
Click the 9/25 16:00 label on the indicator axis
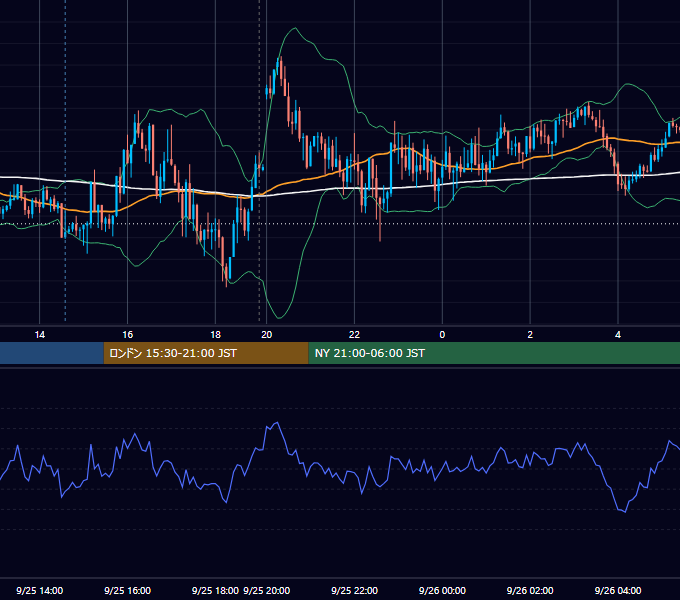(128, 590)
